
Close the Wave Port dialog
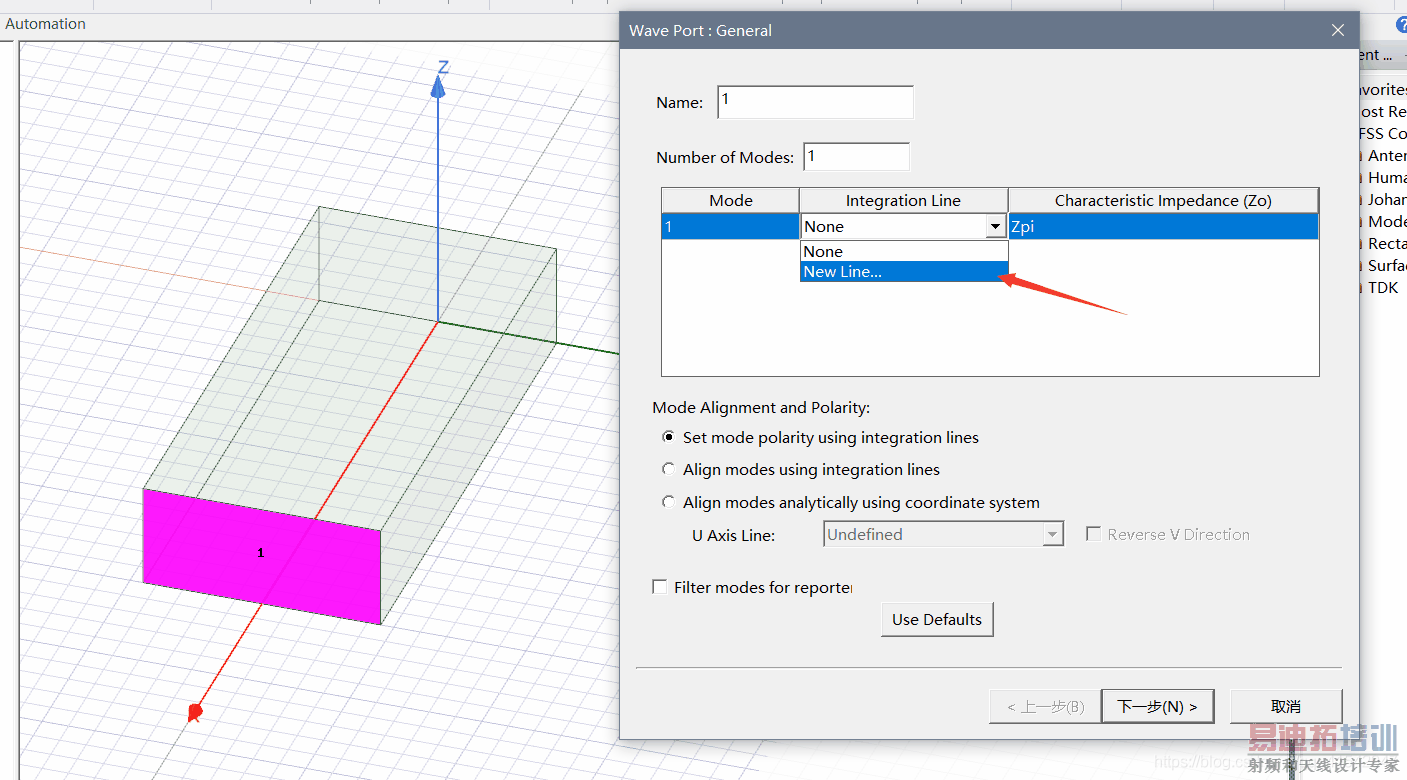(x=1338, y=31)
